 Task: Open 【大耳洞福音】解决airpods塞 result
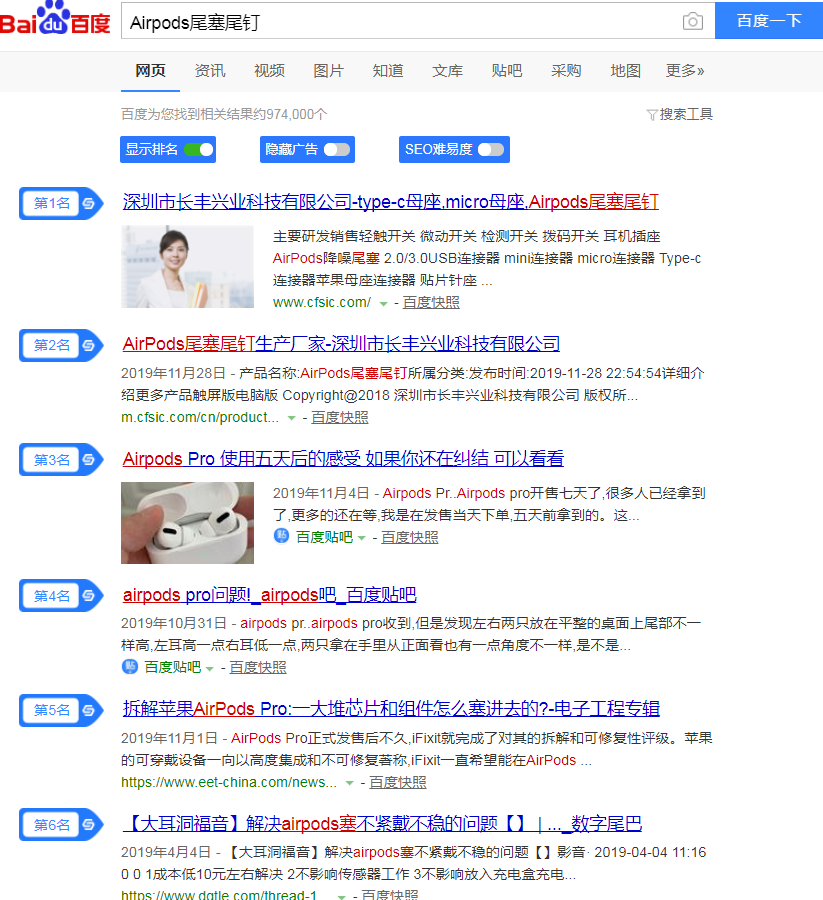pos(382,824)
